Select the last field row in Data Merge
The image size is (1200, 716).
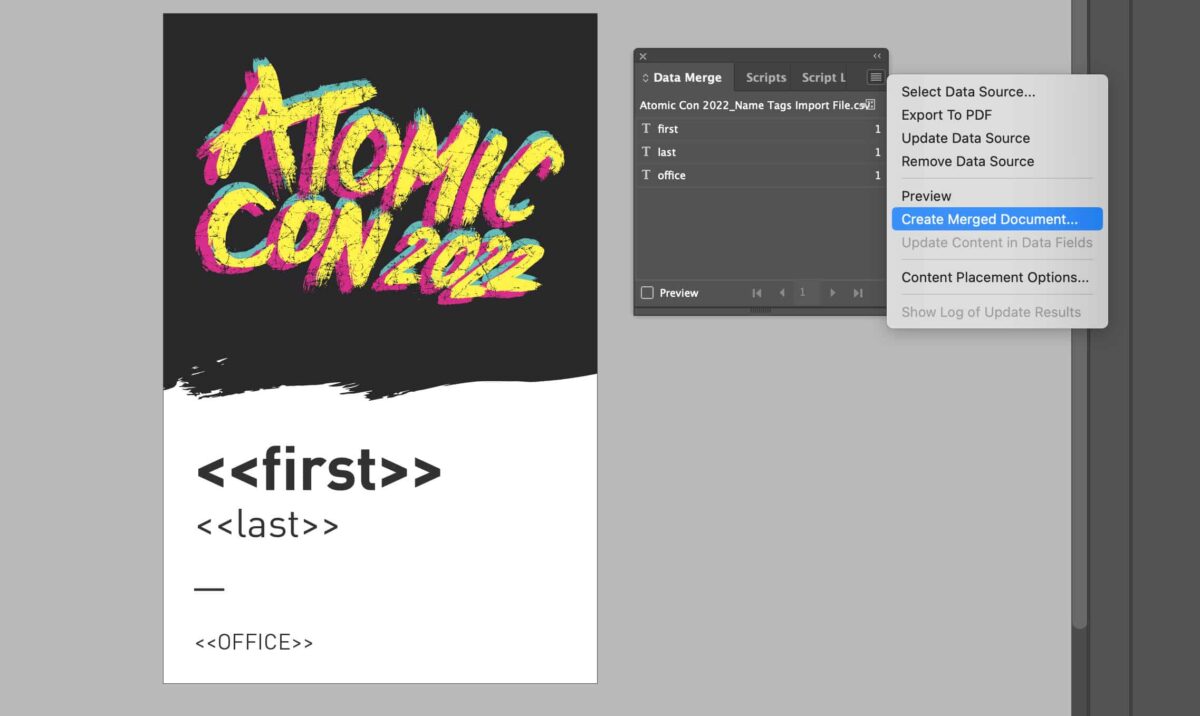click(700, 151)
